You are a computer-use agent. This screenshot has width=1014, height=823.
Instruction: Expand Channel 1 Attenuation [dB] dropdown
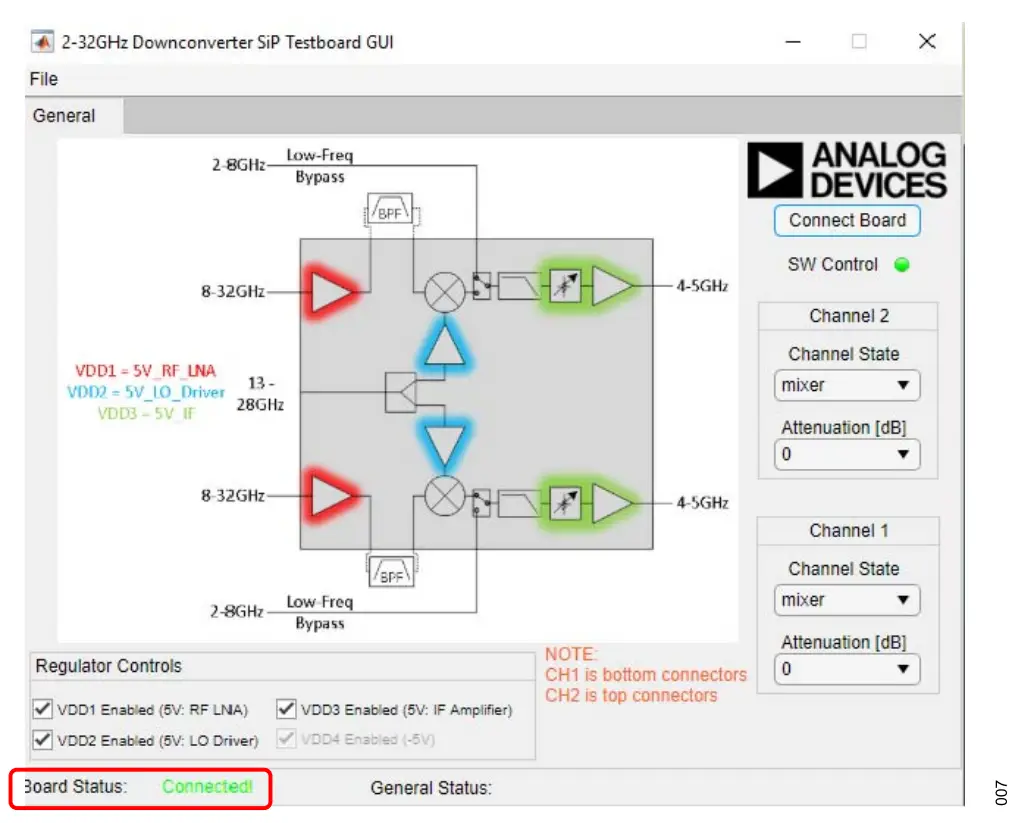(846, 669)
